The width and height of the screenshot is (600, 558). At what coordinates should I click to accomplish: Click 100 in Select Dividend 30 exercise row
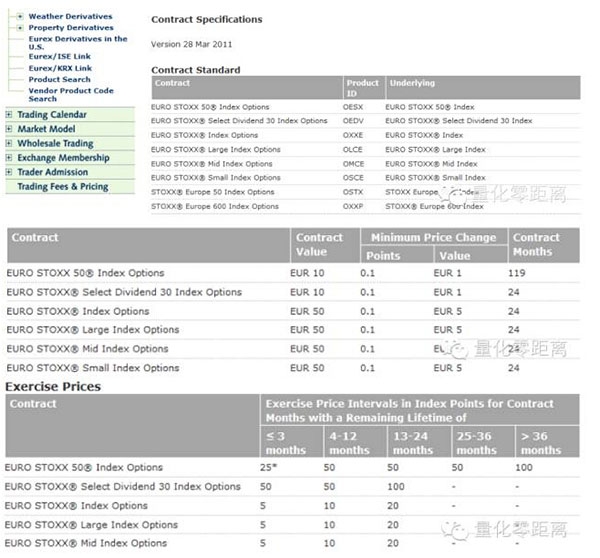tap(396, 486)
